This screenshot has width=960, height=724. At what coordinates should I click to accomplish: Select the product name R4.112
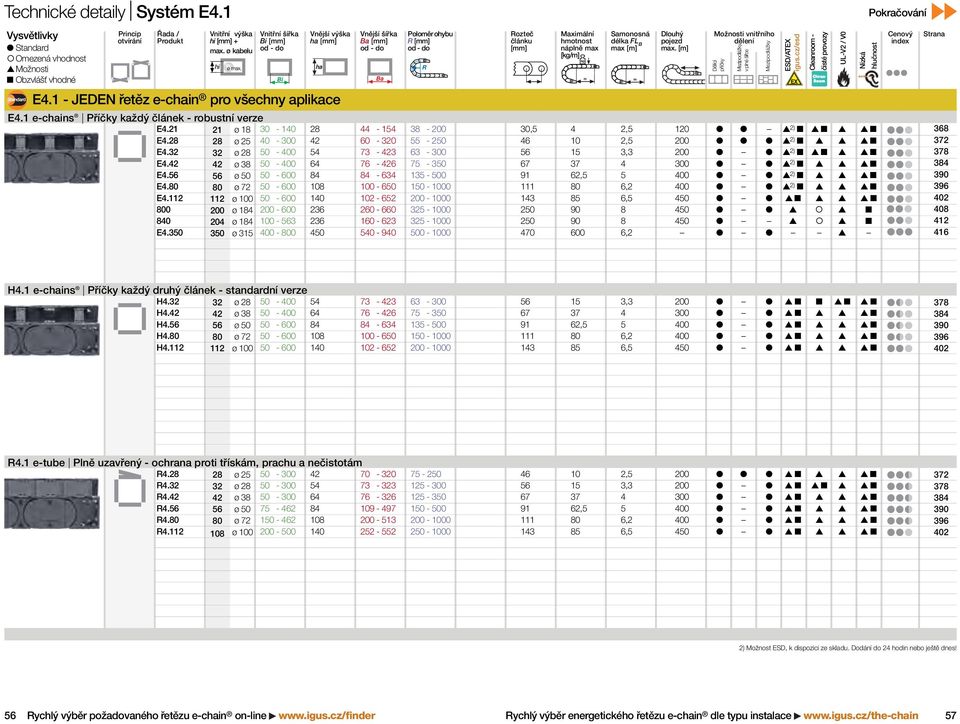pos(170,531)
